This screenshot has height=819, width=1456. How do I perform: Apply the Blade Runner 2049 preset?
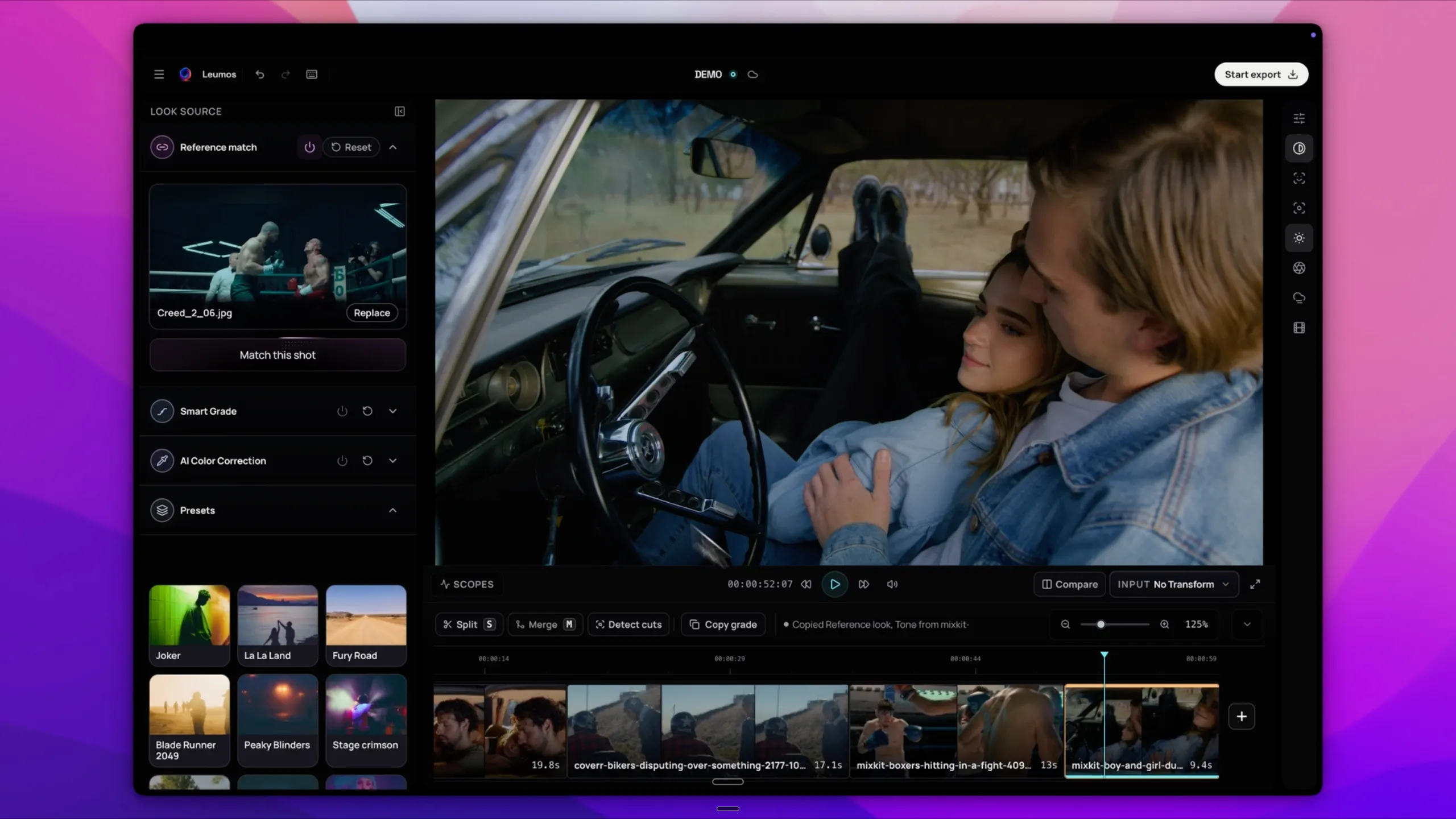pyautogui.click(x=189, y=721)
